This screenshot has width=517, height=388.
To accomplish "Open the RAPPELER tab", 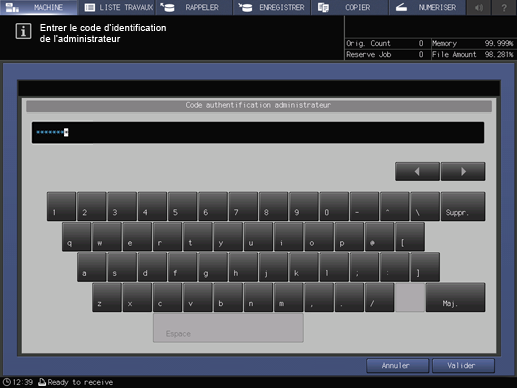I will click(x=194, y=7).
